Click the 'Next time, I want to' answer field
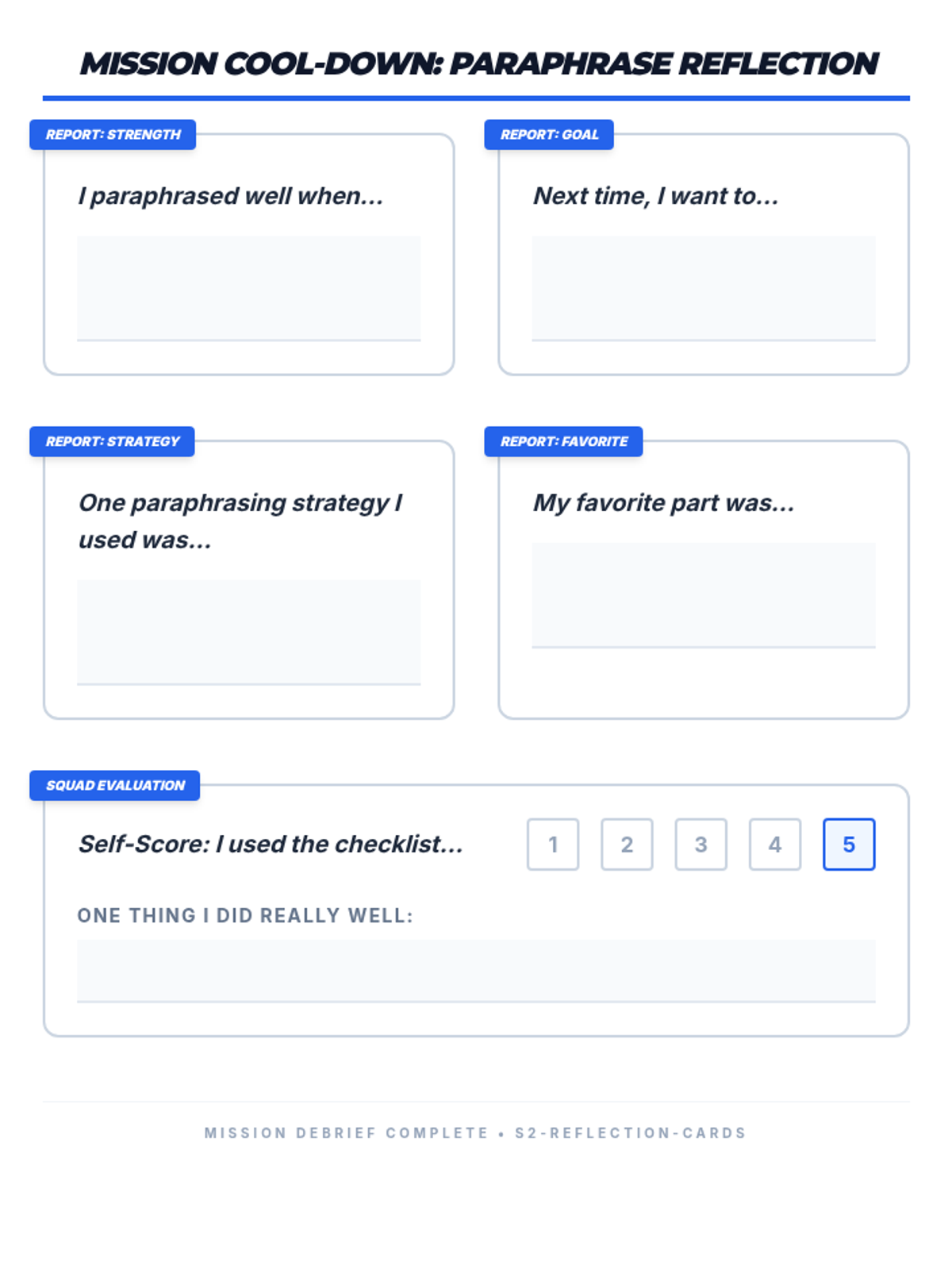This screenshot has height=1270, width=952. (704, 288)
